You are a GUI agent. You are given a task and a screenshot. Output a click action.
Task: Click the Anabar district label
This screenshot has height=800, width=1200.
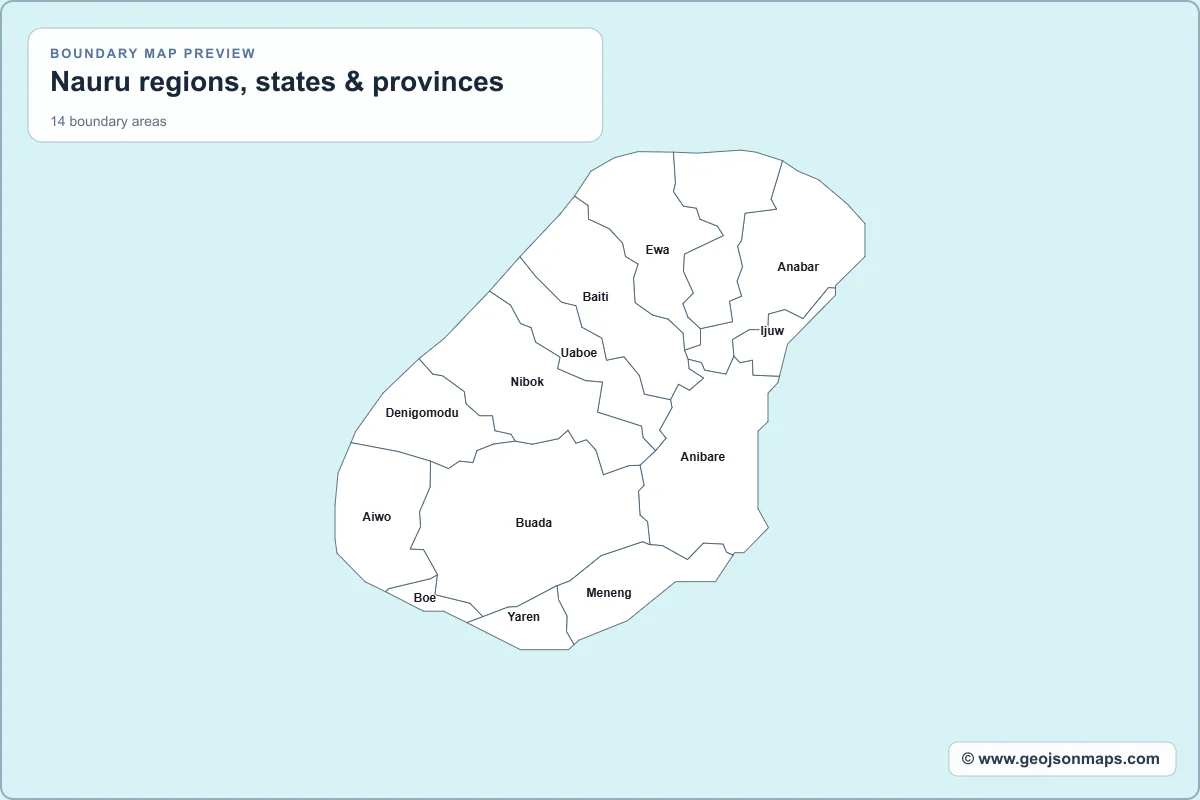click(x=798, y=267)
